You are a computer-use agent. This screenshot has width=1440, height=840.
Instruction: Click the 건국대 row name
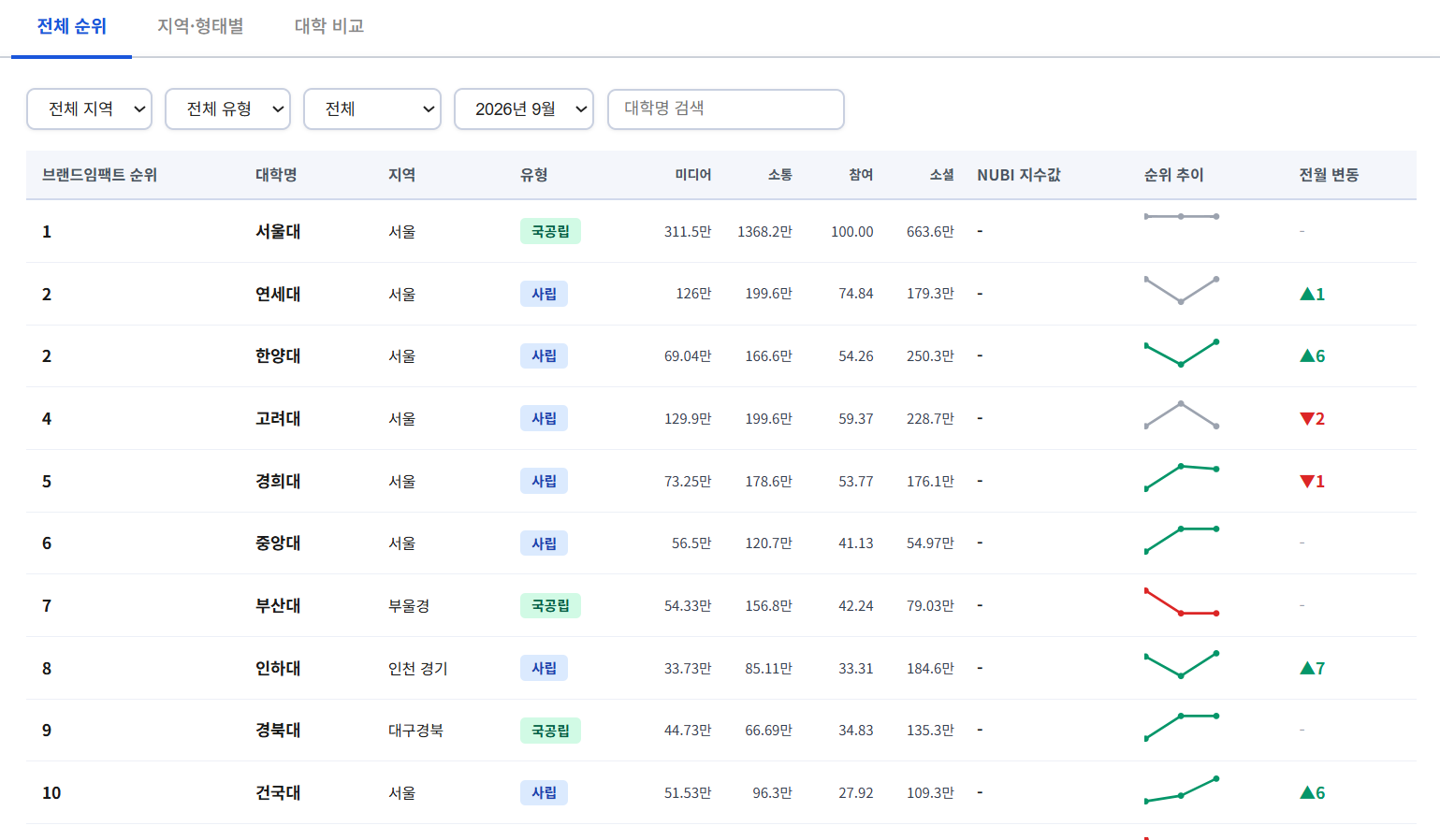pyautogui.click(x=278, y=792)
